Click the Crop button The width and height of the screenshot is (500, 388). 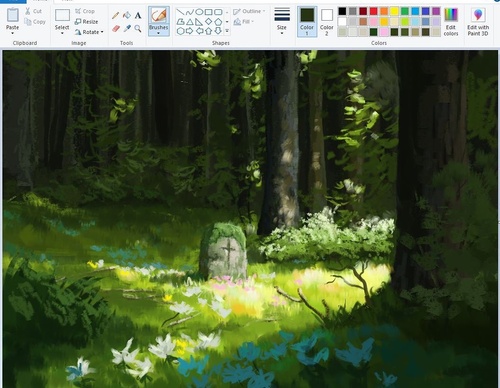pos(85,11)
